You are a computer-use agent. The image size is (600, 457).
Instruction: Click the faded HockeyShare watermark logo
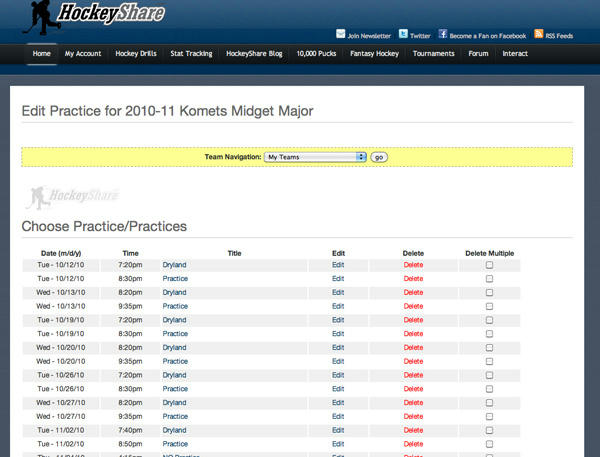[72, 194]
